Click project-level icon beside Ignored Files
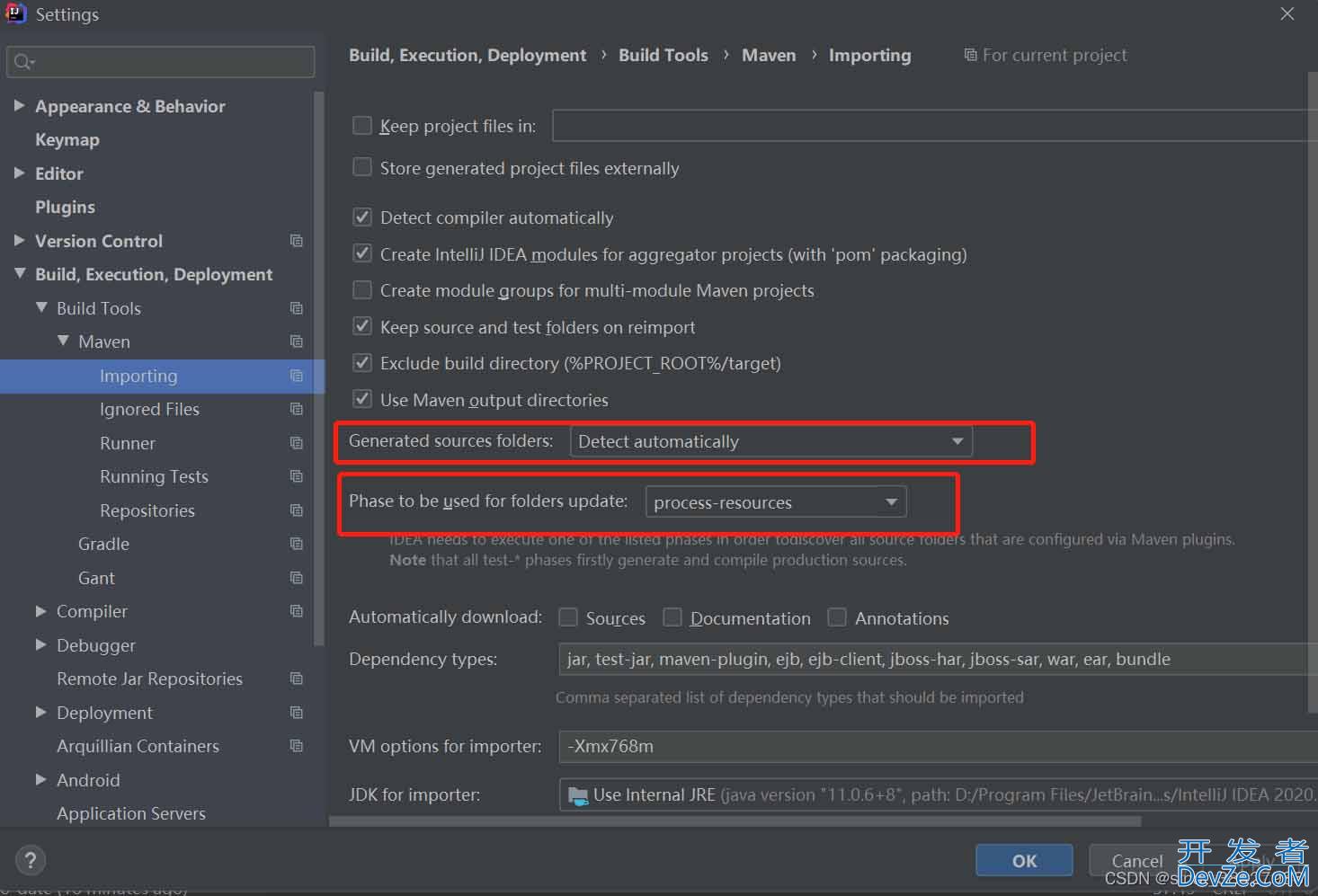Screen dimensions: 1318x896 (297, 409)
